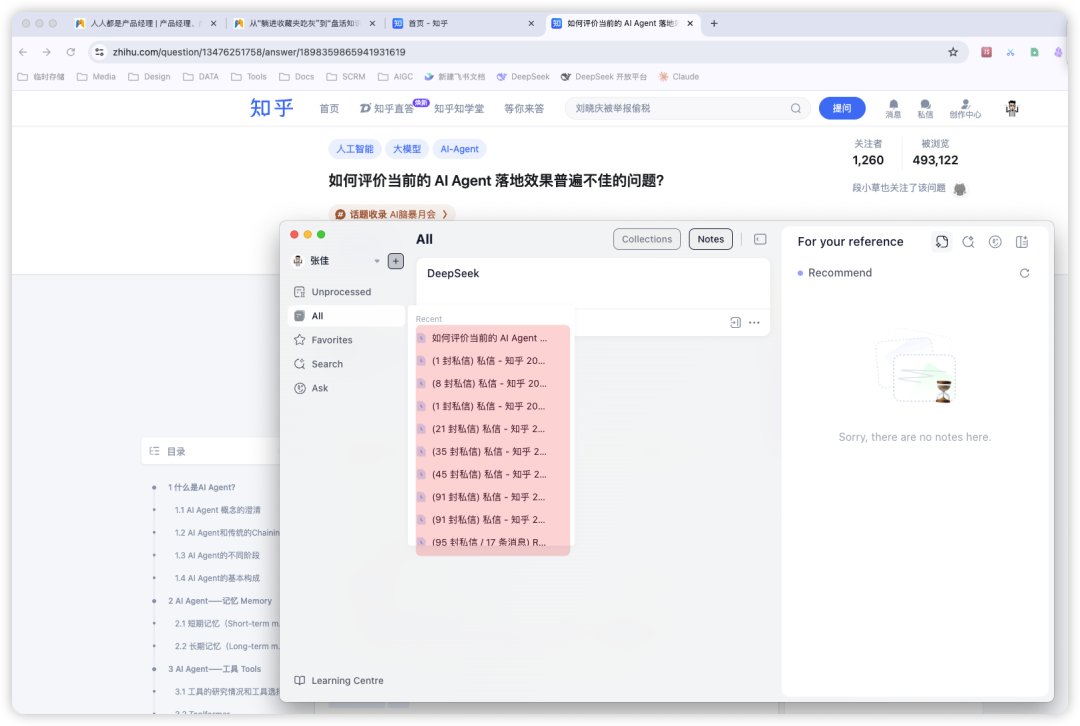Screen dimensions: 1080x726
Task: Jump to 1 什么是AI Agent? in 目录
Action: pyautogui.click(x=202, y=487)
